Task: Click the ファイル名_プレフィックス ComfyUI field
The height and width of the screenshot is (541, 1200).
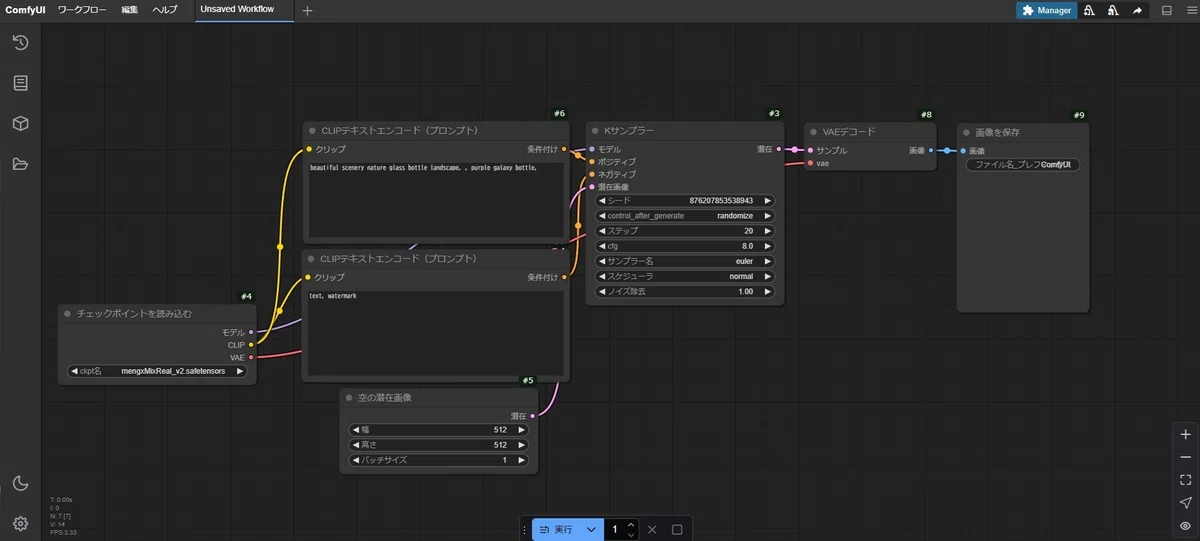Action: (x=1023, y=164)
